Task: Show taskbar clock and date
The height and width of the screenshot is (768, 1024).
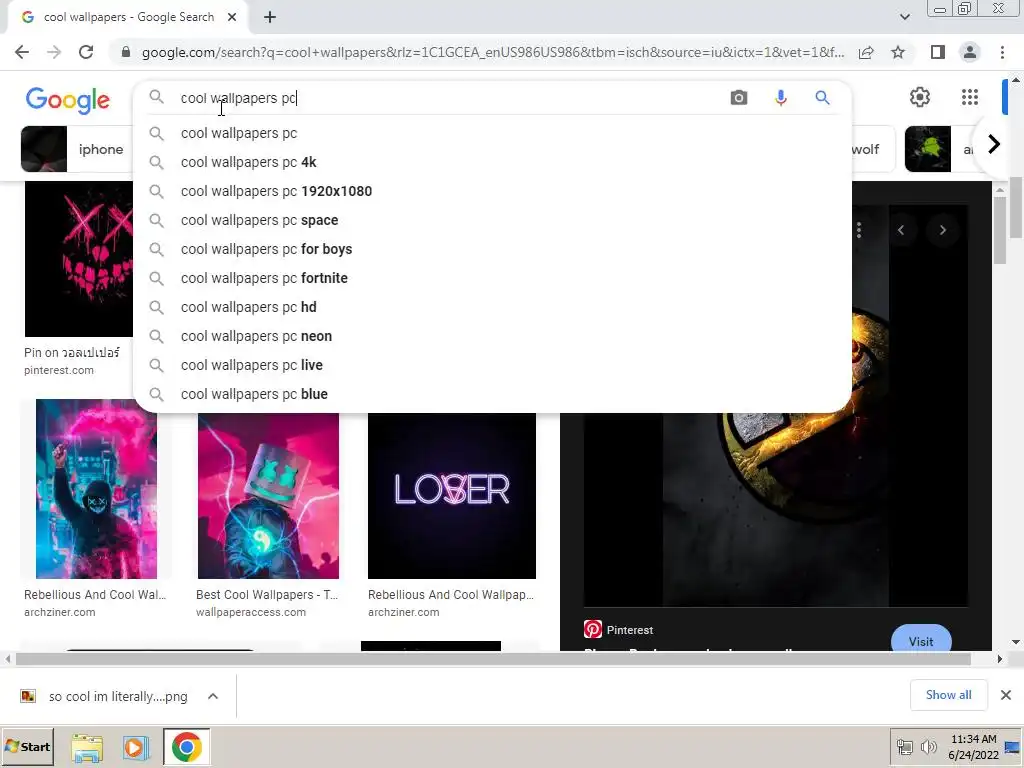Action: (974, 746)
